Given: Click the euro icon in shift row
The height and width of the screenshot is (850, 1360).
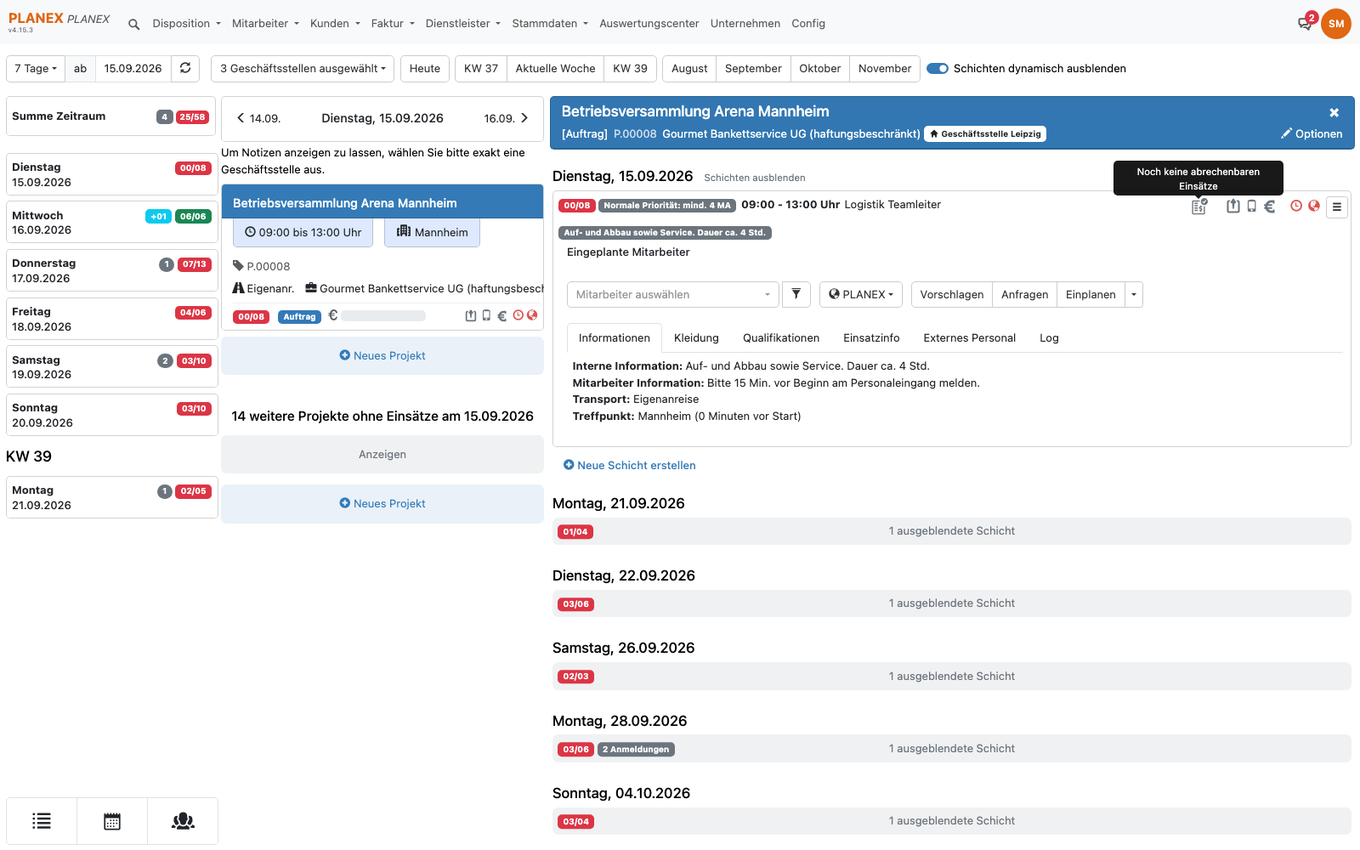Looking at the screenshot, I should pos(1270,206).
